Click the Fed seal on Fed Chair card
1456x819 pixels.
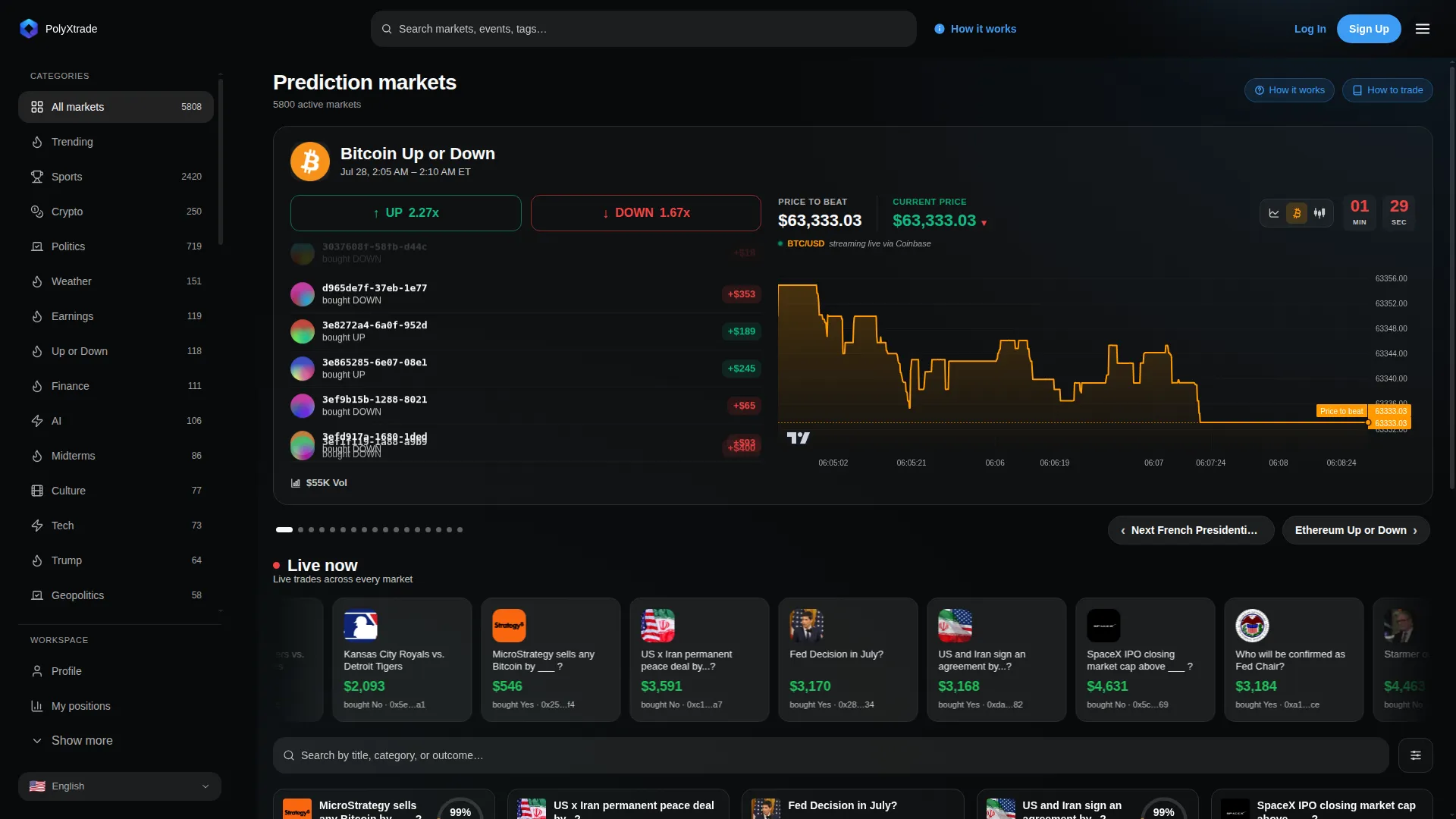pos(1252,626)
